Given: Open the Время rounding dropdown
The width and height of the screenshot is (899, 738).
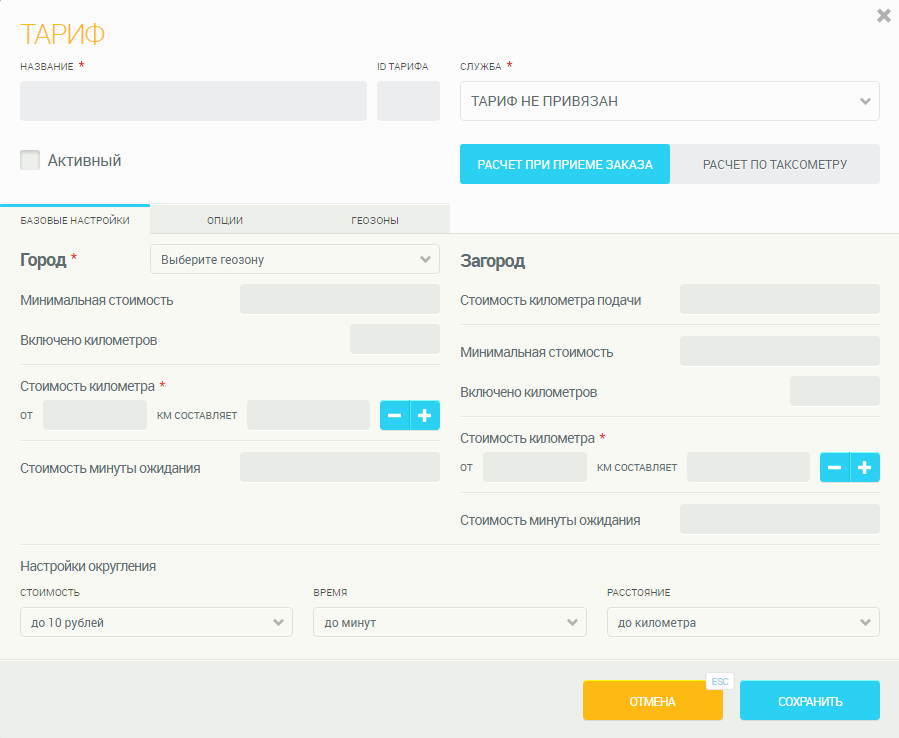Looking at the screenshot, I should [449, 622].
